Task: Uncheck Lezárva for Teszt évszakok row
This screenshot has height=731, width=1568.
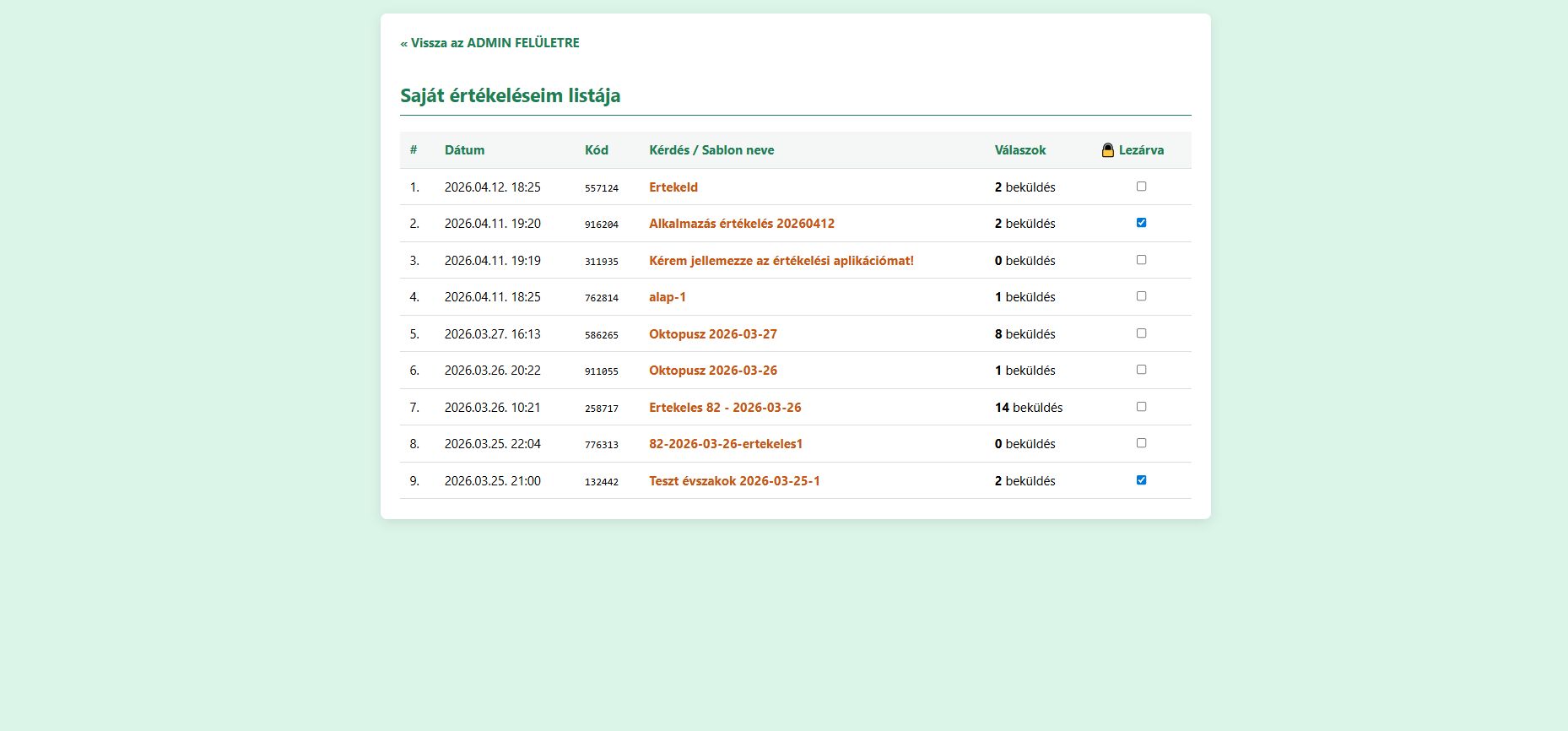Action: coord(1141,480)
